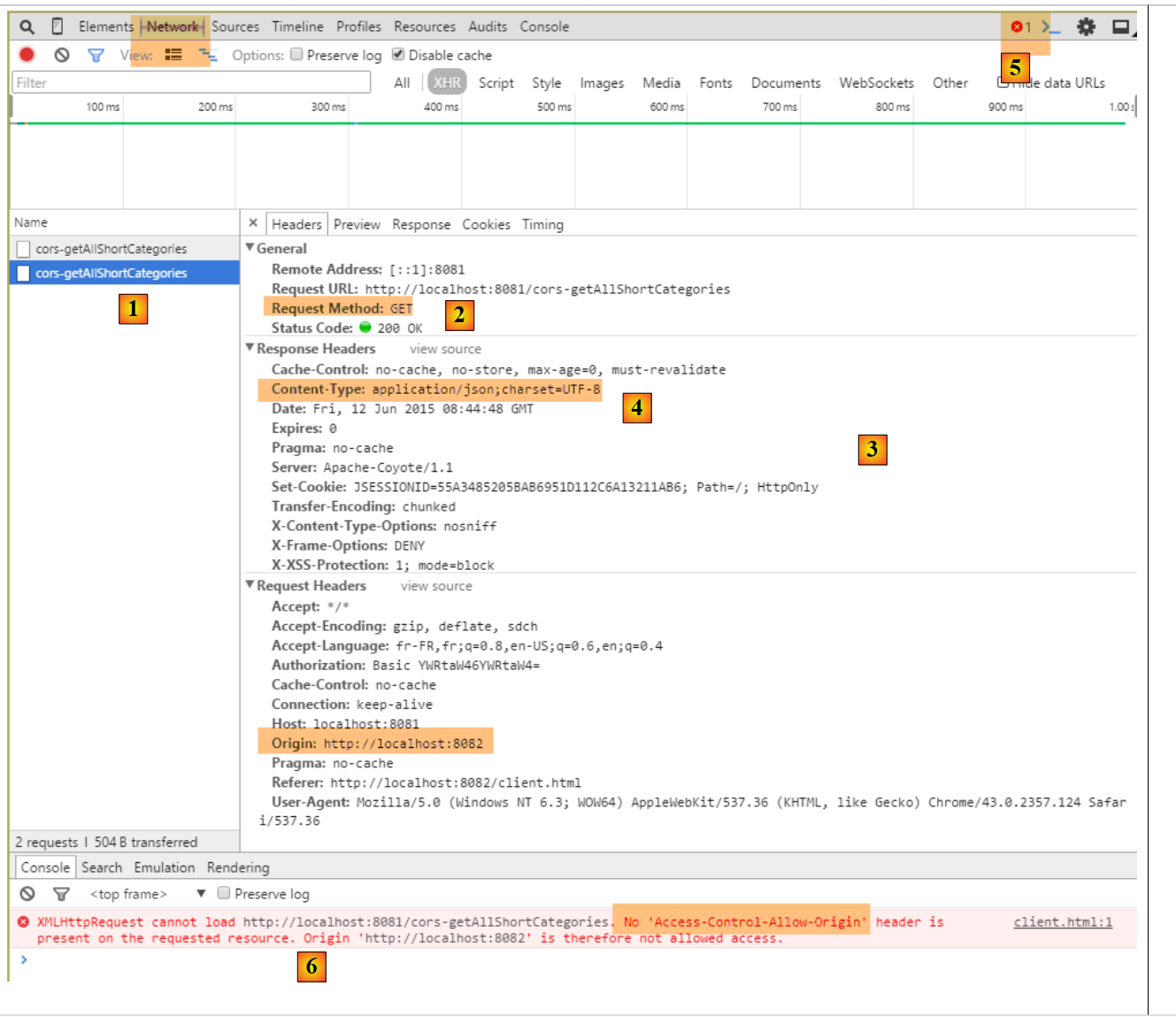This screenshot has height=1017, width=1176.
Task: Open the Preview tab of request
Action: click(x=357, y=225)
